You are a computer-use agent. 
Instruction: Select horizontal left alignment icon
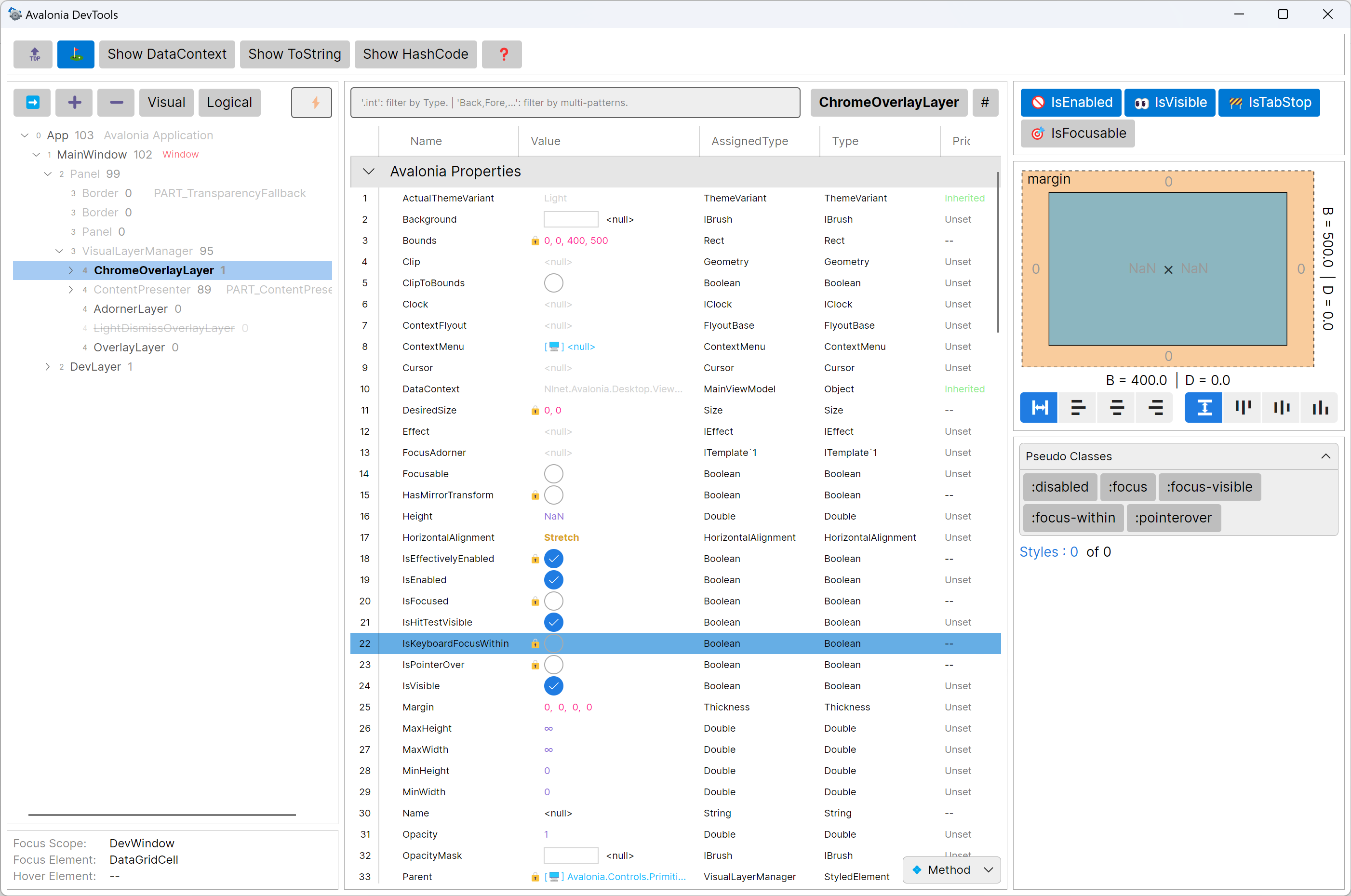pyautogui.click(x=1078, y=407)
